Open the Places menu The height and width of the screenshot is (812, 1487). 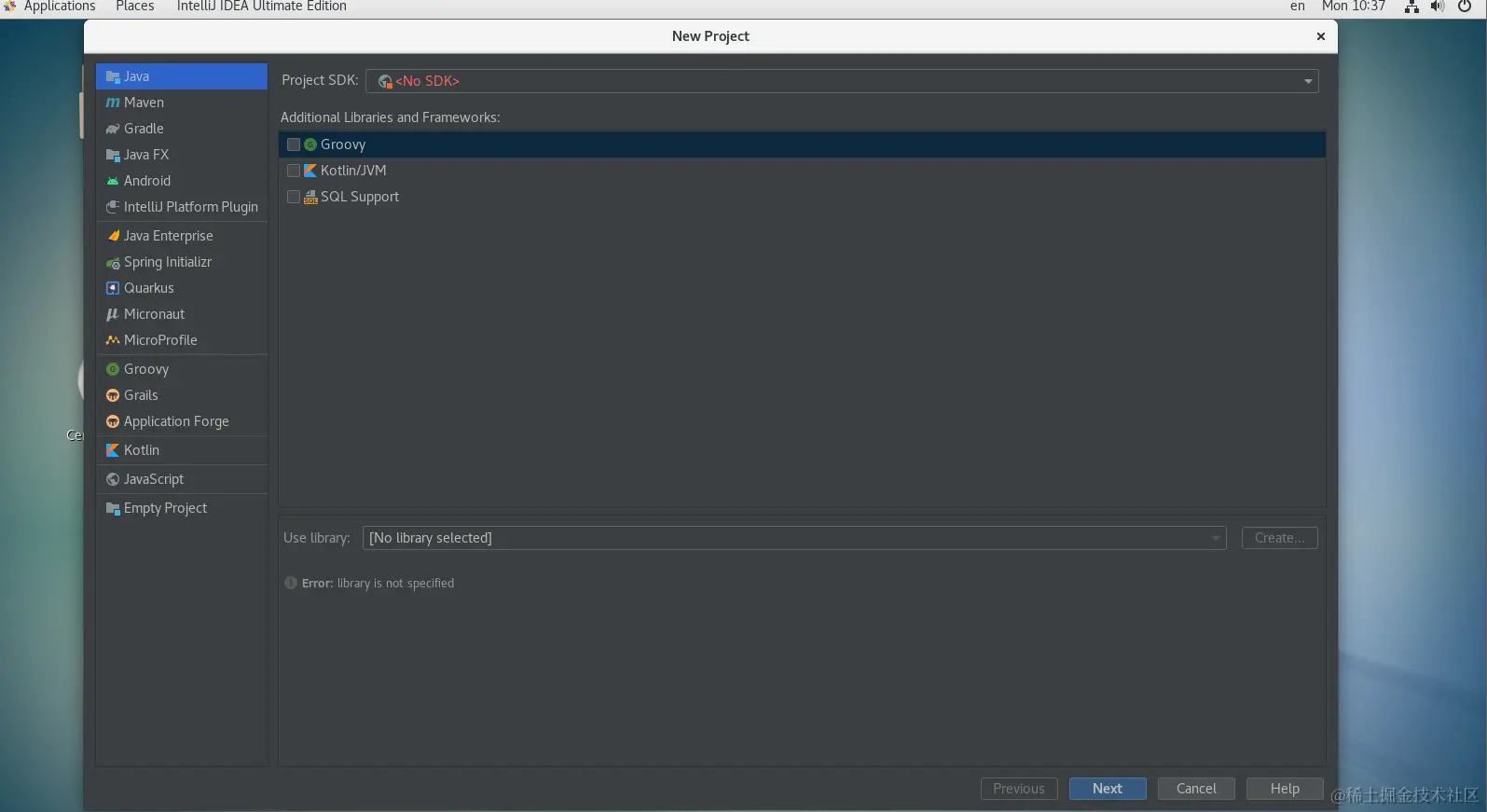pos(135,7)
